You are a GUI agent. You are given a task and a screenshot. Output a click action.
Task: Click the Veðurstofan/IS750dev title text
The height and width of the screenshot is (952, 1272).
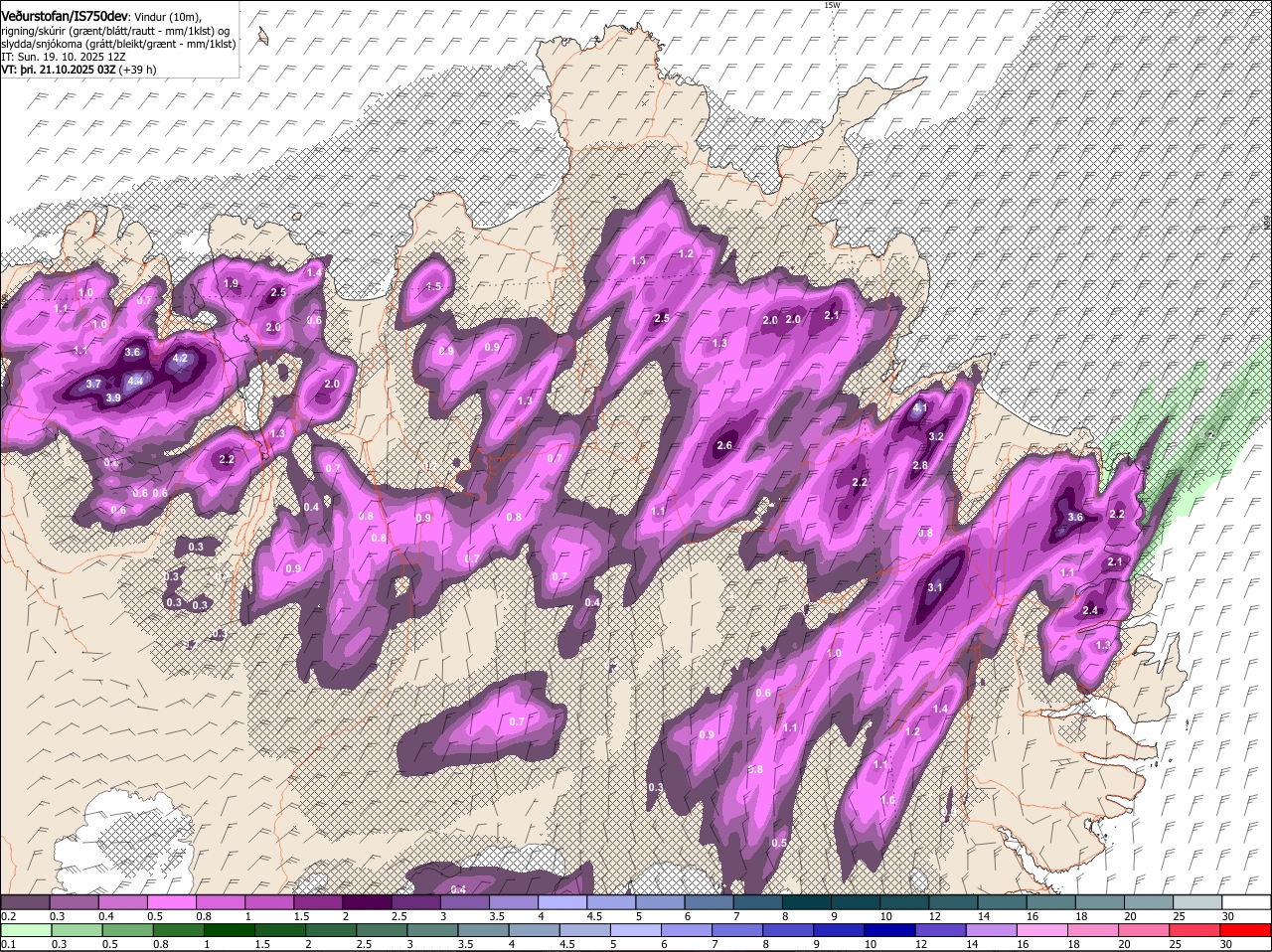66,17
